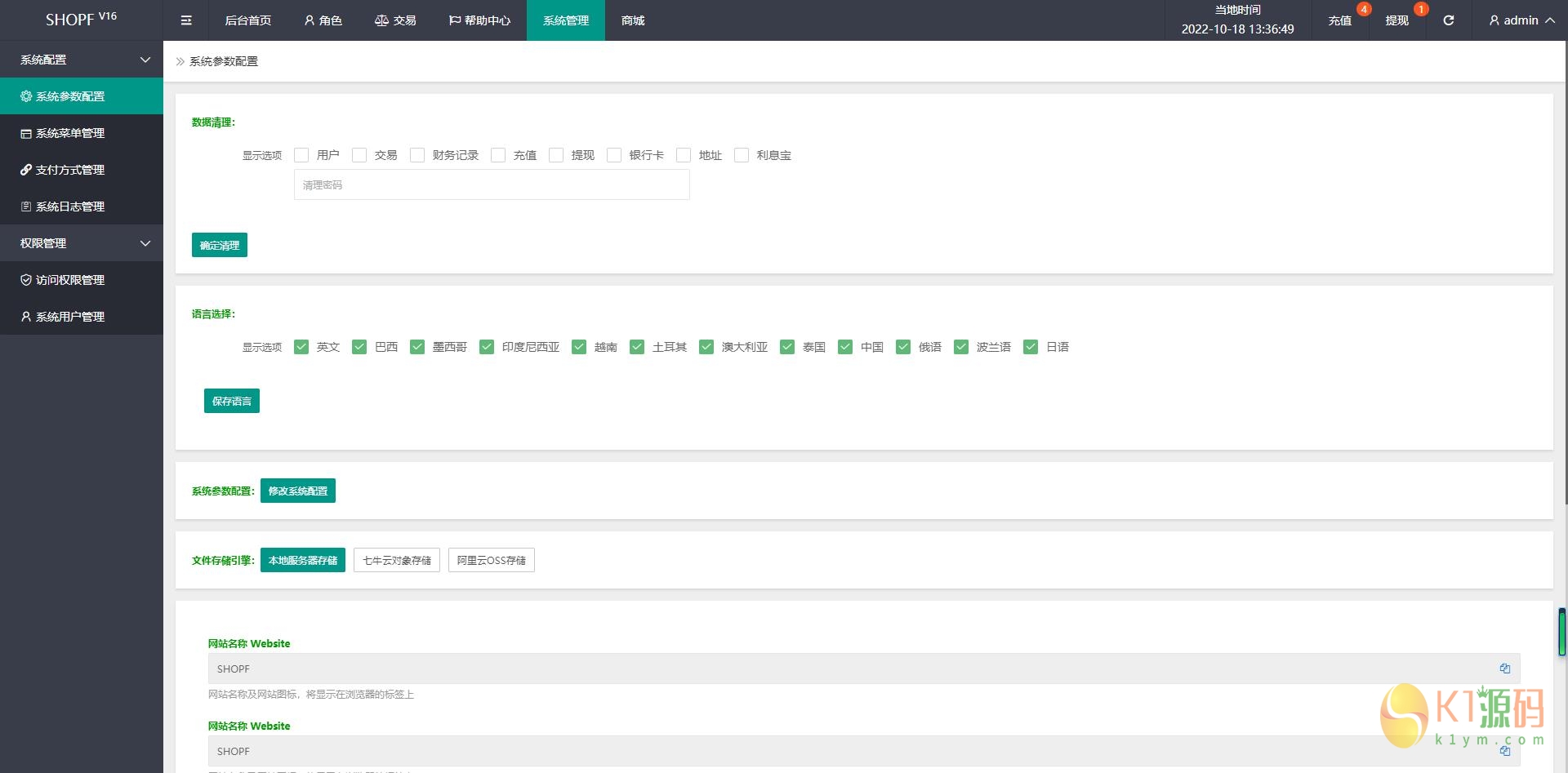Open the 交易 top menu
This screenshot has height=773, width=1568.
[x=395, y=20]
